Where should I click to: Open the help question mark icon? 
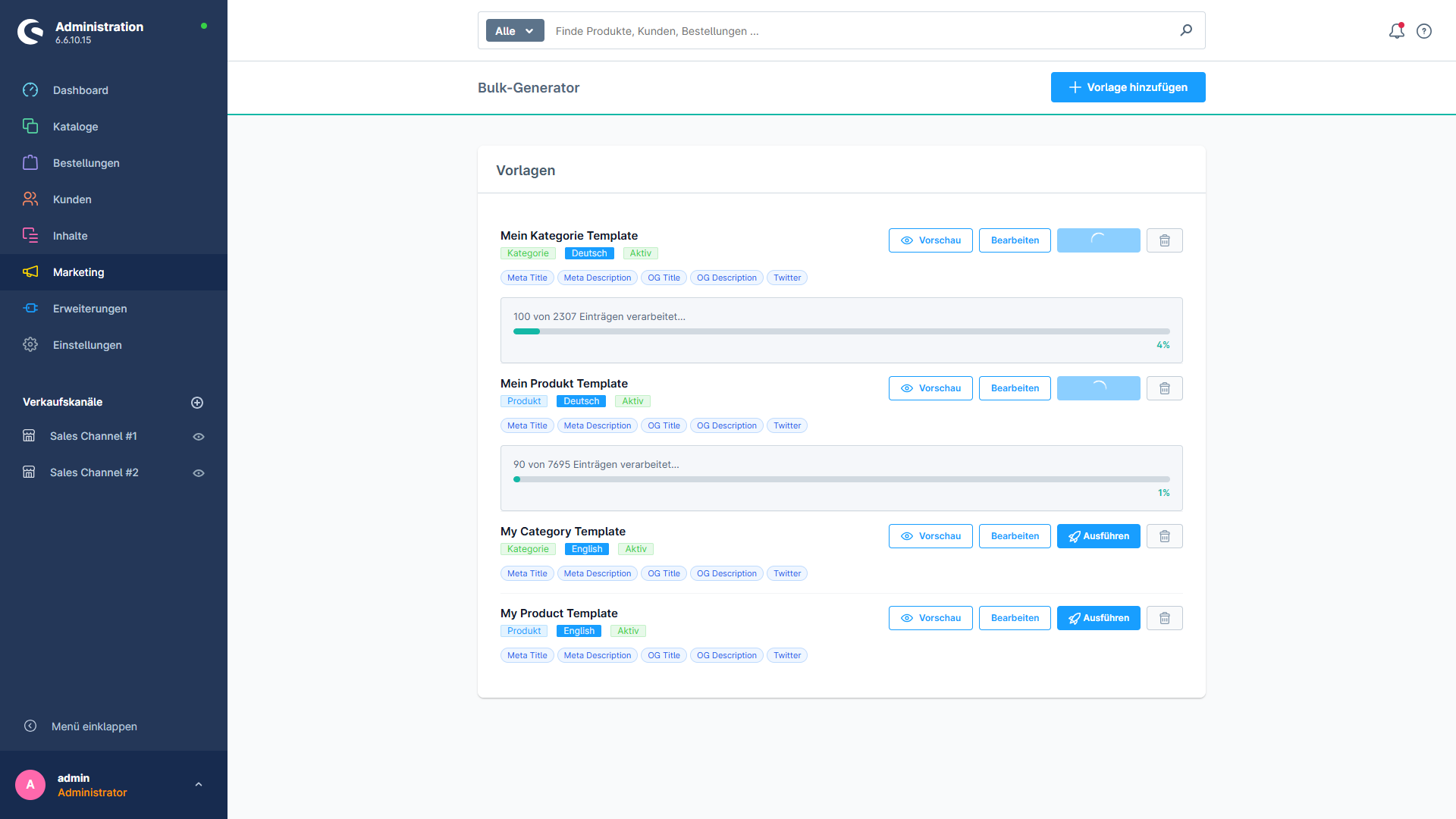pyautogui.click(x=1424, y=31)
